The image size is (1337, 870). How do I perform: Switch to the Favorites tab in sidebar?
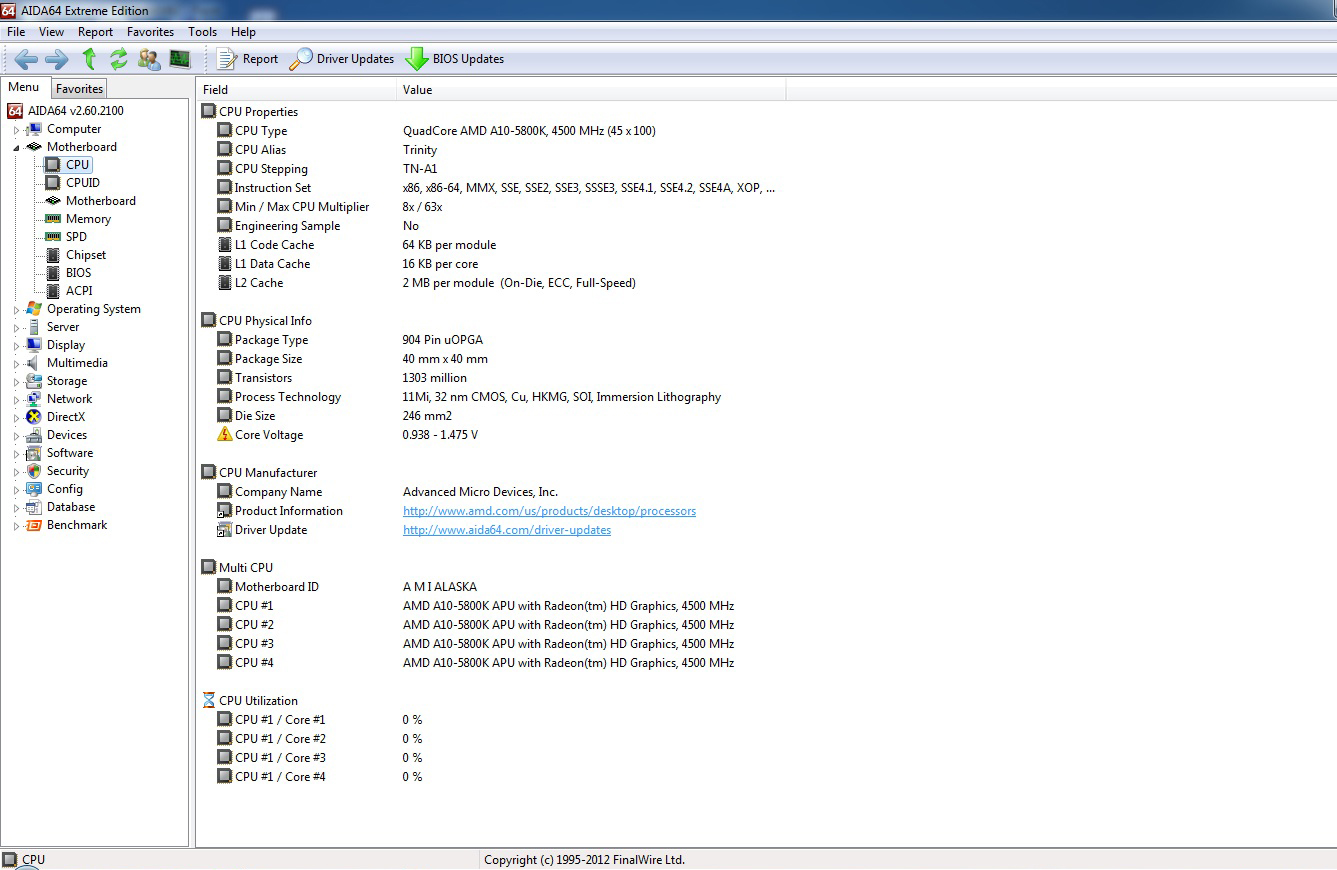pos(79,89)
